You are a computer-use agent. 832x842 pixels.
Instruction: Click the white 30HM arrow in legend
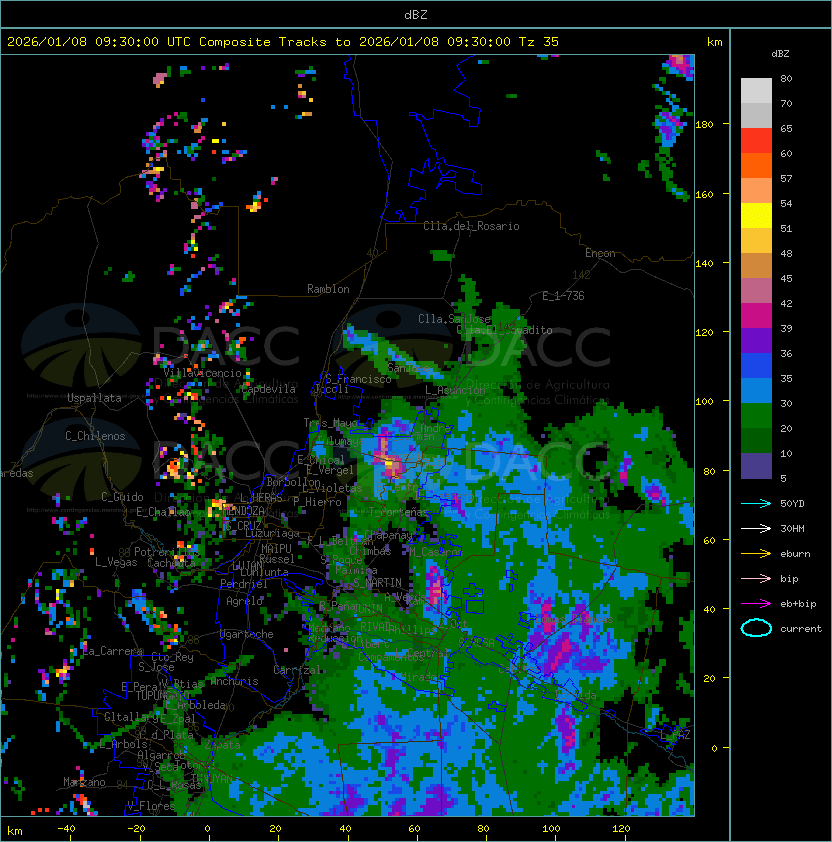point(756,528)
